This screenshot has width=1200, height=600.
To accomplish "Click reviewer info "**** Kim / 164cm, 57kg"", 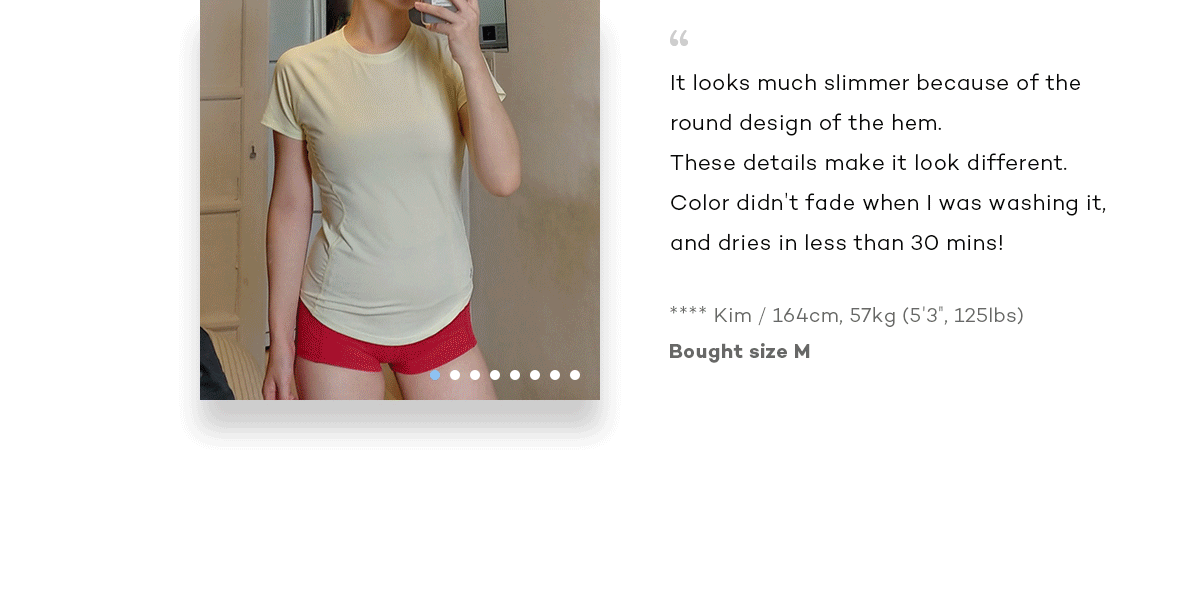I will (x=783, y=316).
